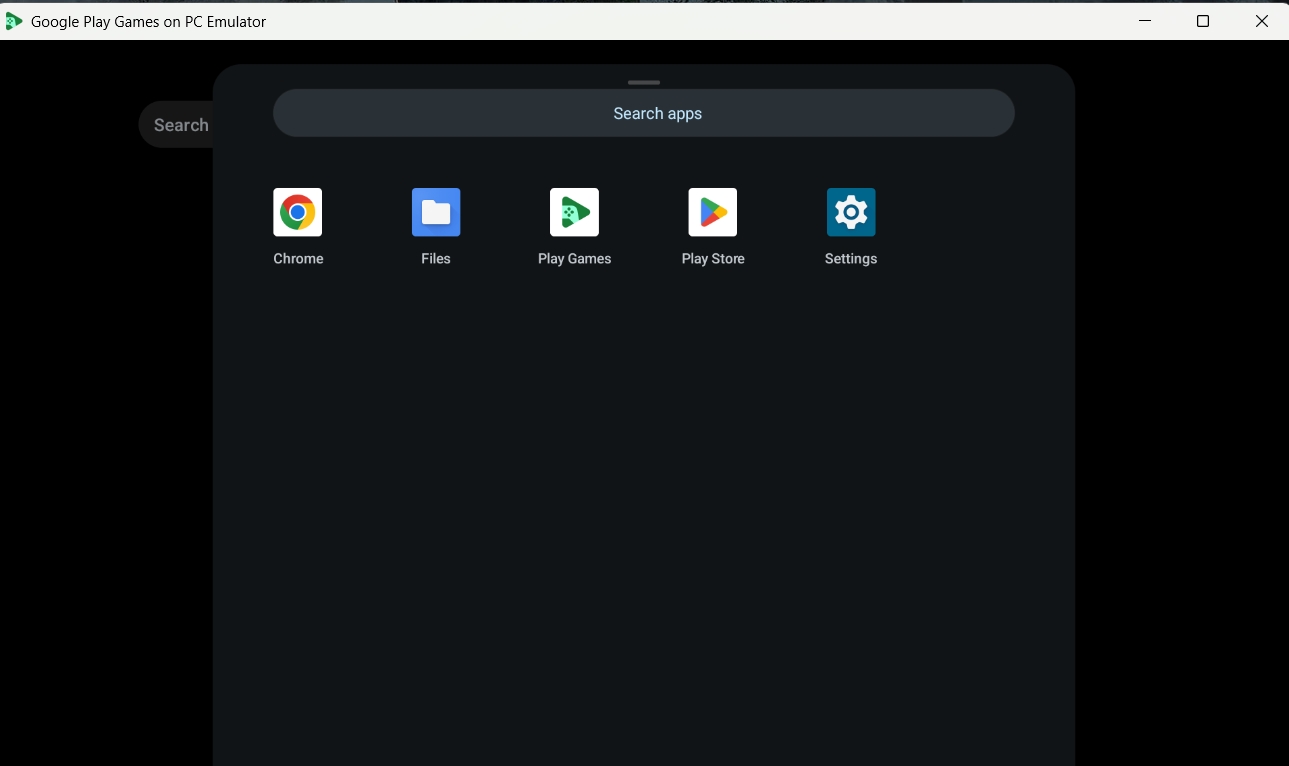
Task: Click the "Files" text label
Action: point(436,259)
